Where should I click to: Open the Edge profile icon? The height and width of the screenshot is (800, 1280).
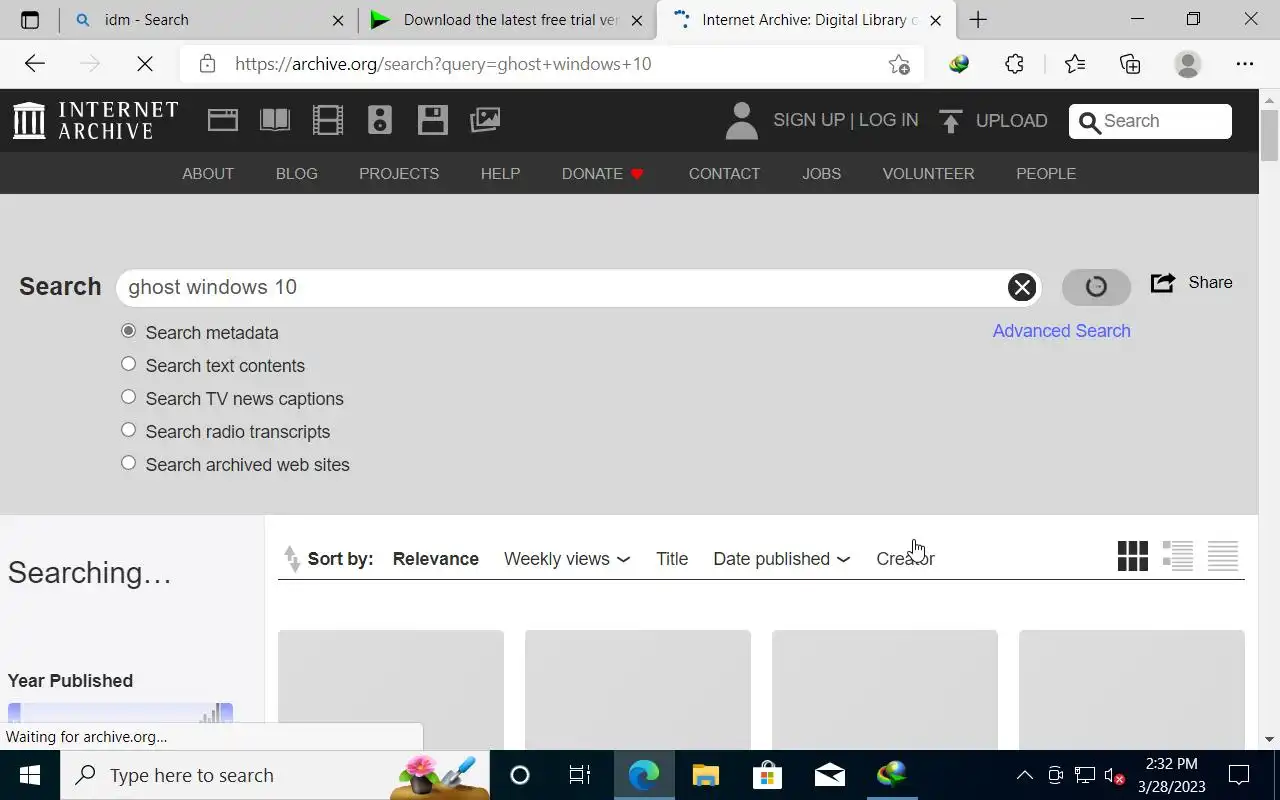click(1188, 64)
